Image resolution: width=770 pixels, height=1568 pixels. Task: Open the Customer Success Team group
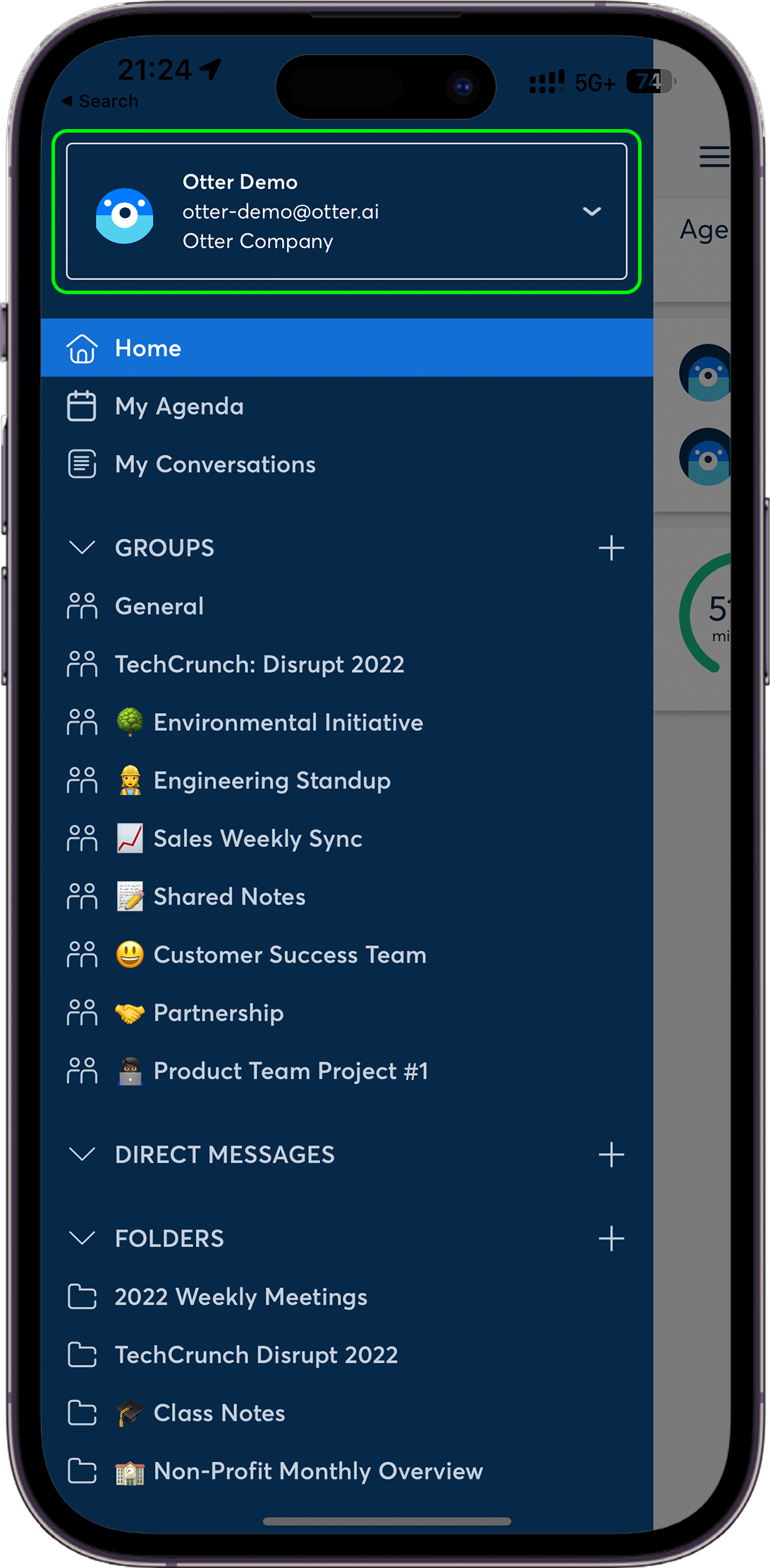pos(347,954)
